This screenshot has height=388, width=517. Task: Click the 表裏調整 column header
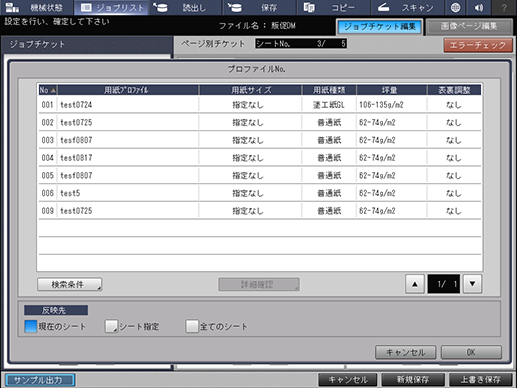(454, 90)
